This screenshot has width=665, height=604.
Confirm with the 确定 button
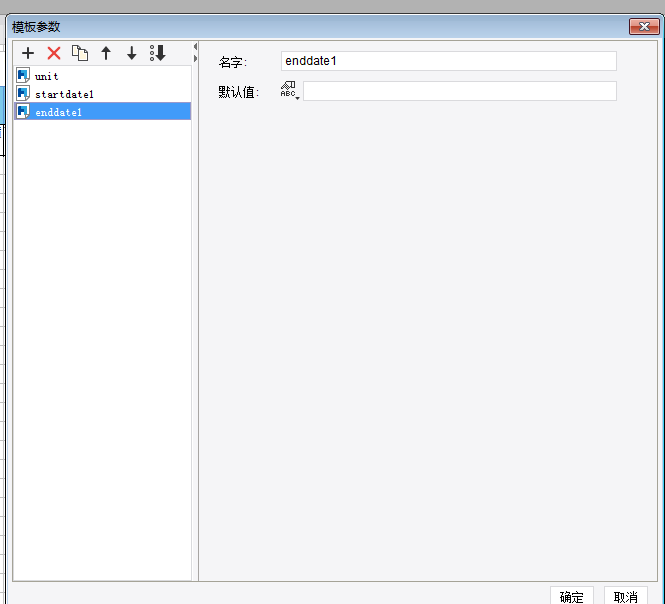571,596
